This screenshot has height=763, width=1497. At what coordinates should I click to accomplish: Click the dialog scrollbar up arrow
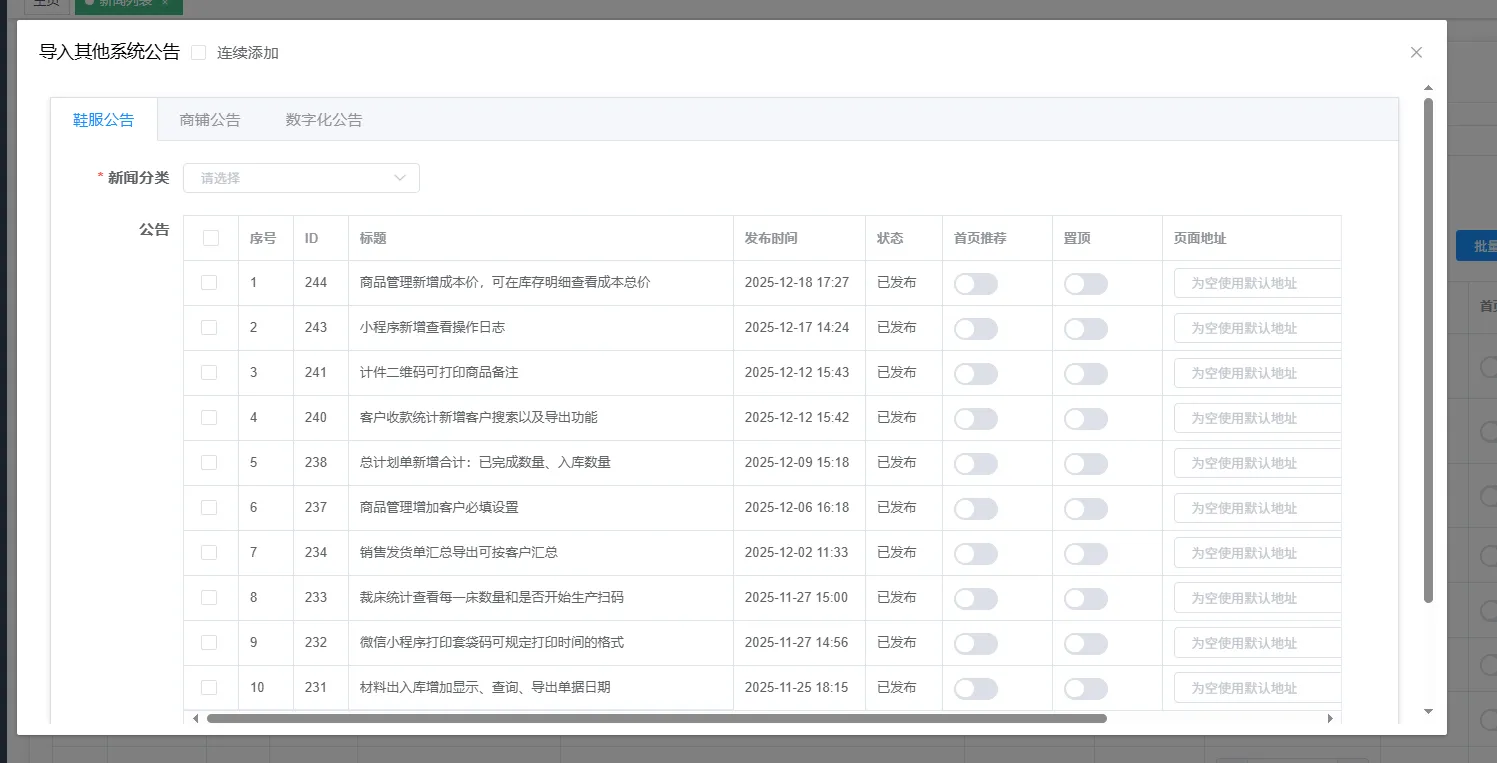point(1428,88)
